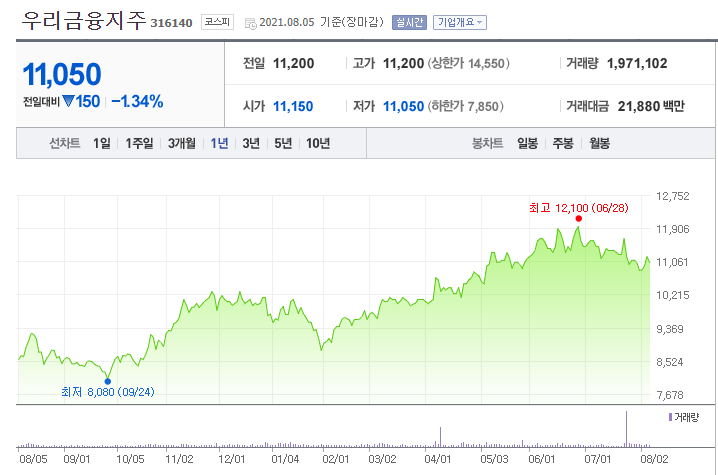718x475 pixels.
Task: Click the blue down-triangle change icon
Action: [x=68, y=101]
